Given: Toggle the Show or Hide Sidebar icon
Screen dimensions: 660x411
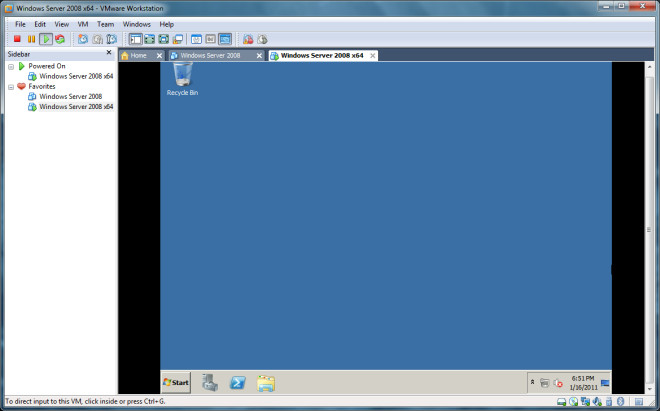Looking at the screenshot, I should 136,39.
